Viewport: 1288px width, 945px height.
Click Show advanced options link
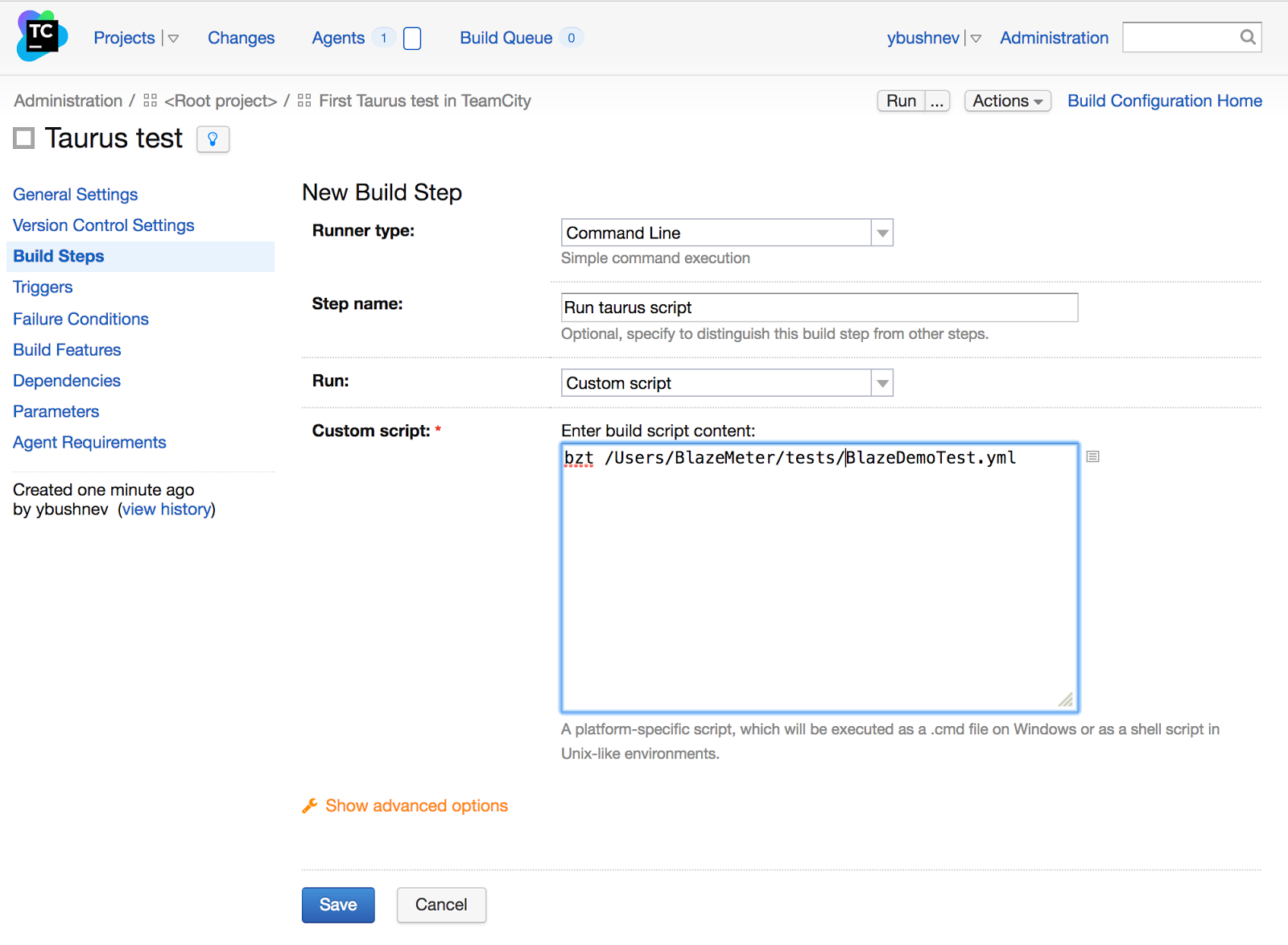pyautogui.click(x=416, y=806)
